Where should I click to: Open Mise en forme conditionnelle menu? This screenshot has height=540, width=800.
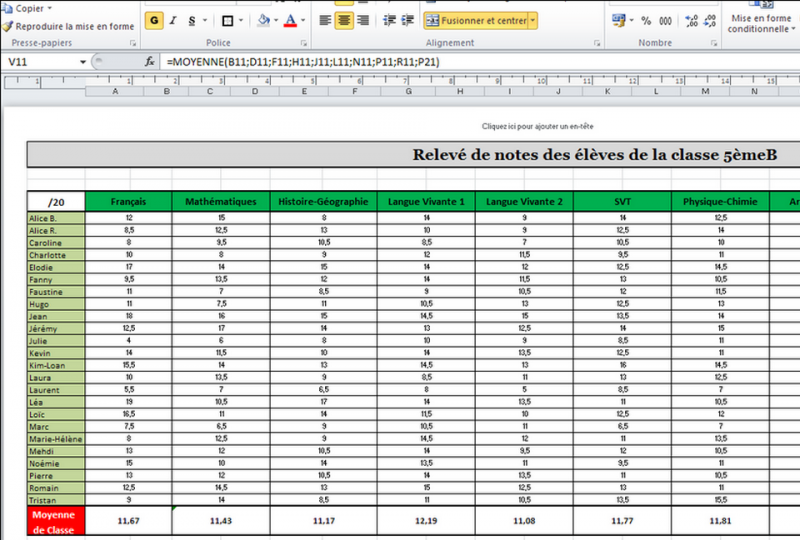760,24
